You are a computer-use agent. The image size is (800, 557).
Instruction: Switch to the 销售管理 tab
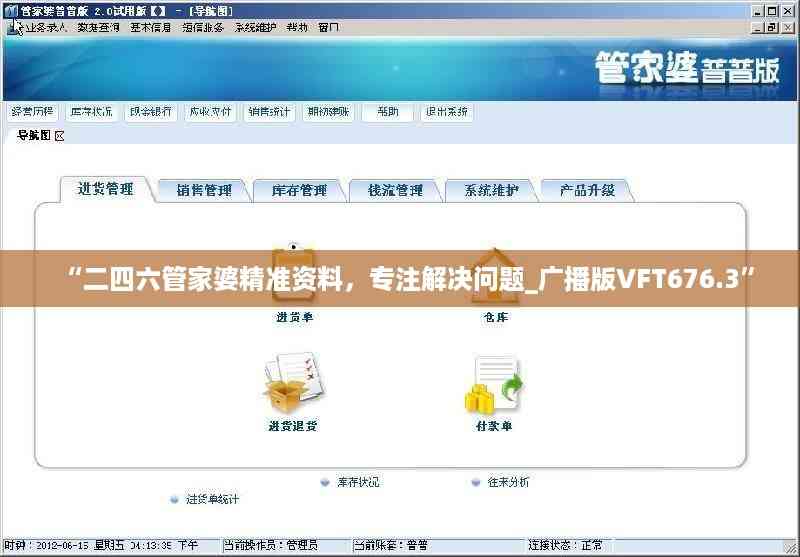(204, 190)
